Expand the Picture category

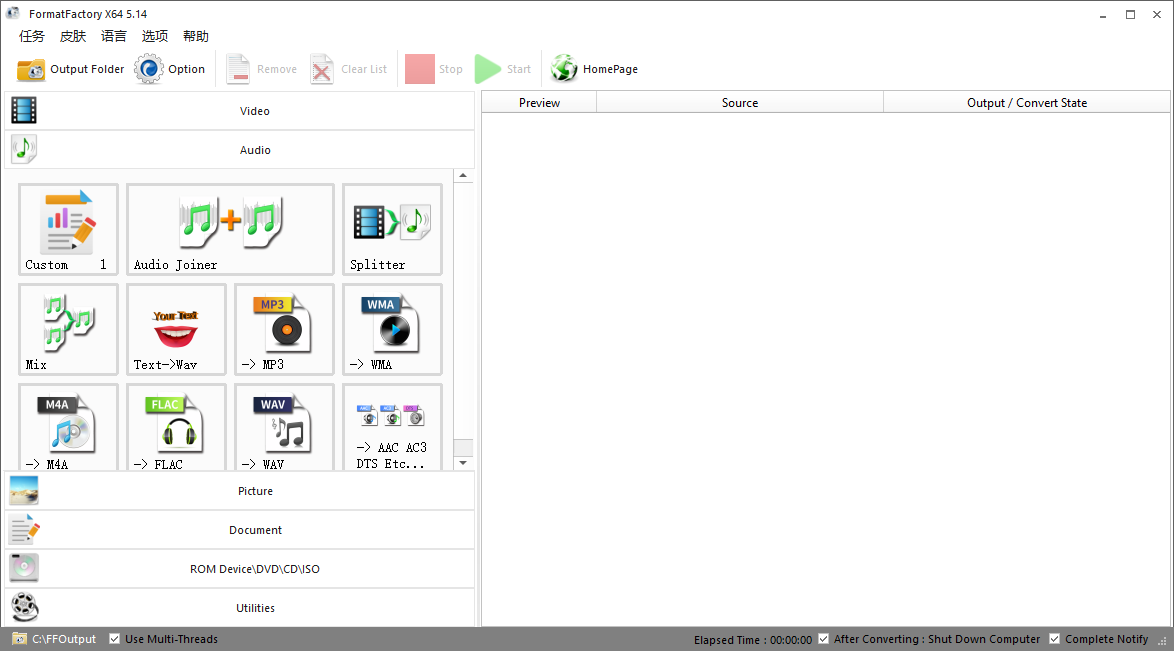pyautogui.click(x=240, y=491)
